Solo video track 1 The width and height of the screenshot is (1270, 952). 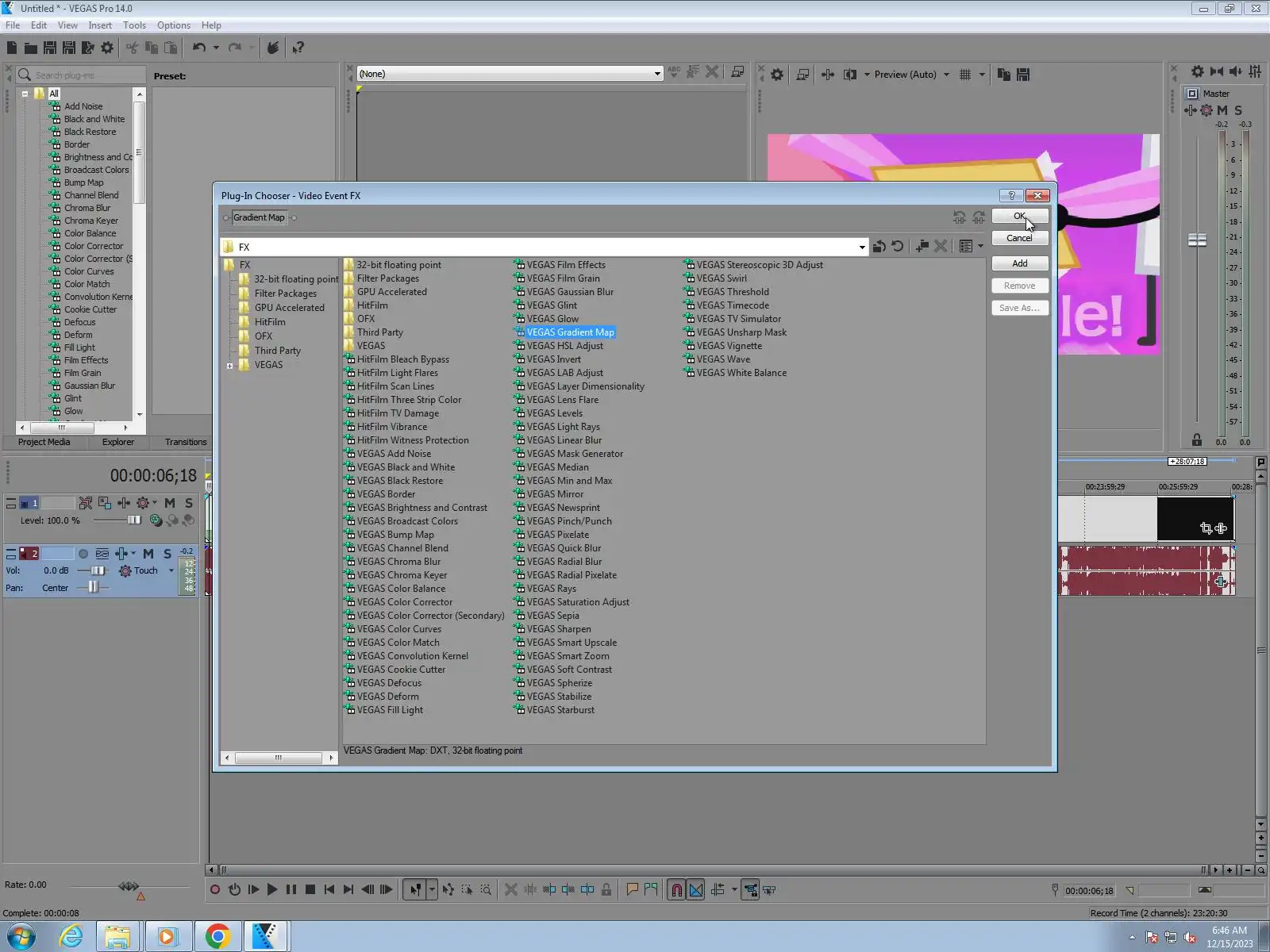[188, 503]
